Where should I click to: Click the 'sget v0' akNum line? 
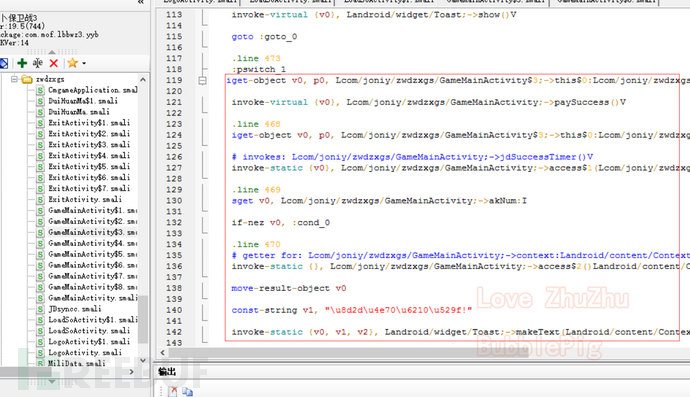click(379, 201)
